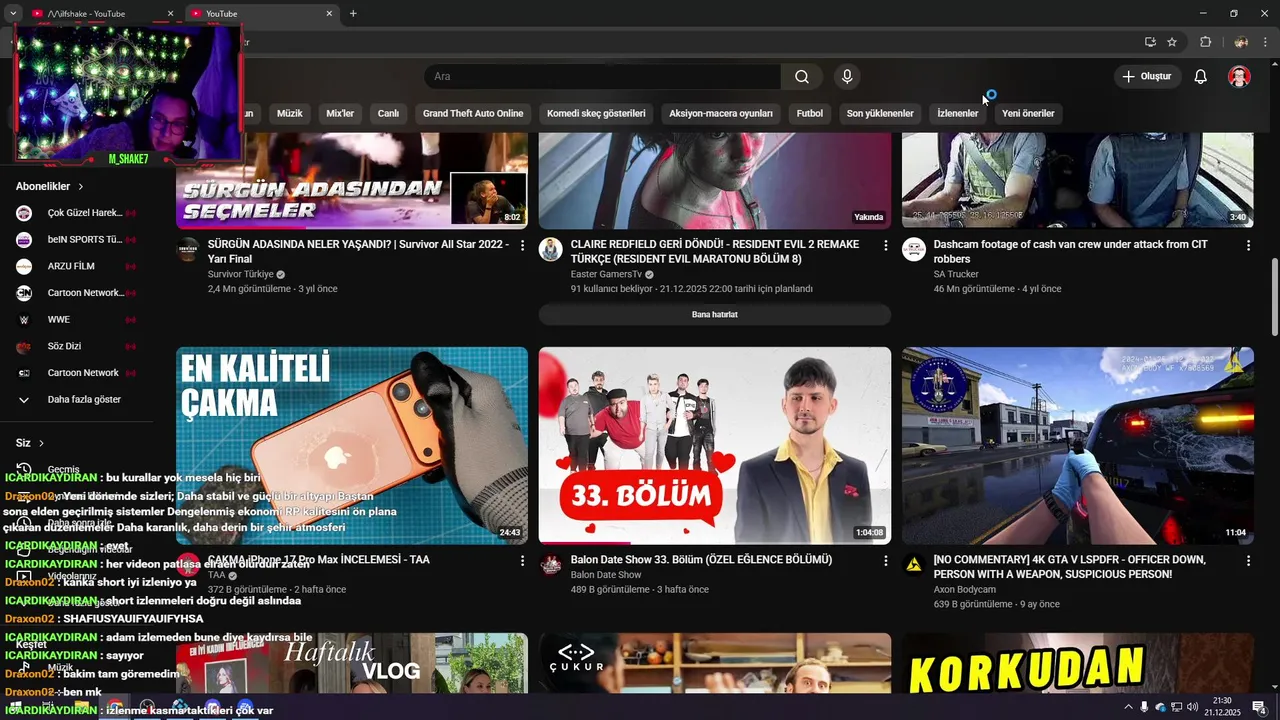
Task: Select the Canlı filter chip
Action: coord(388,114)
